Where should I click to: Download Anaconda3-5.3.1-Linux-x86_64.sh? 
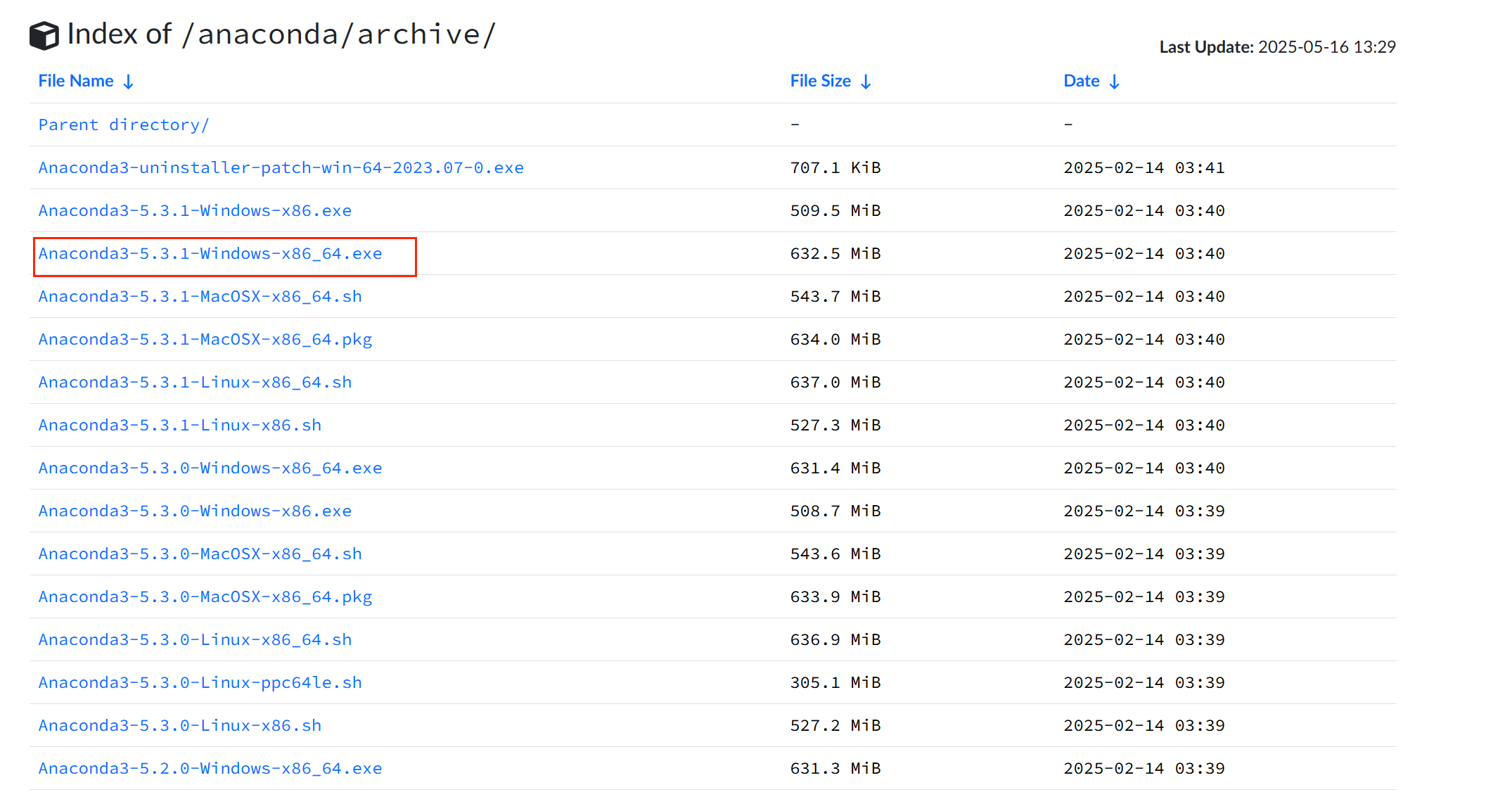(x=195, y=382)
